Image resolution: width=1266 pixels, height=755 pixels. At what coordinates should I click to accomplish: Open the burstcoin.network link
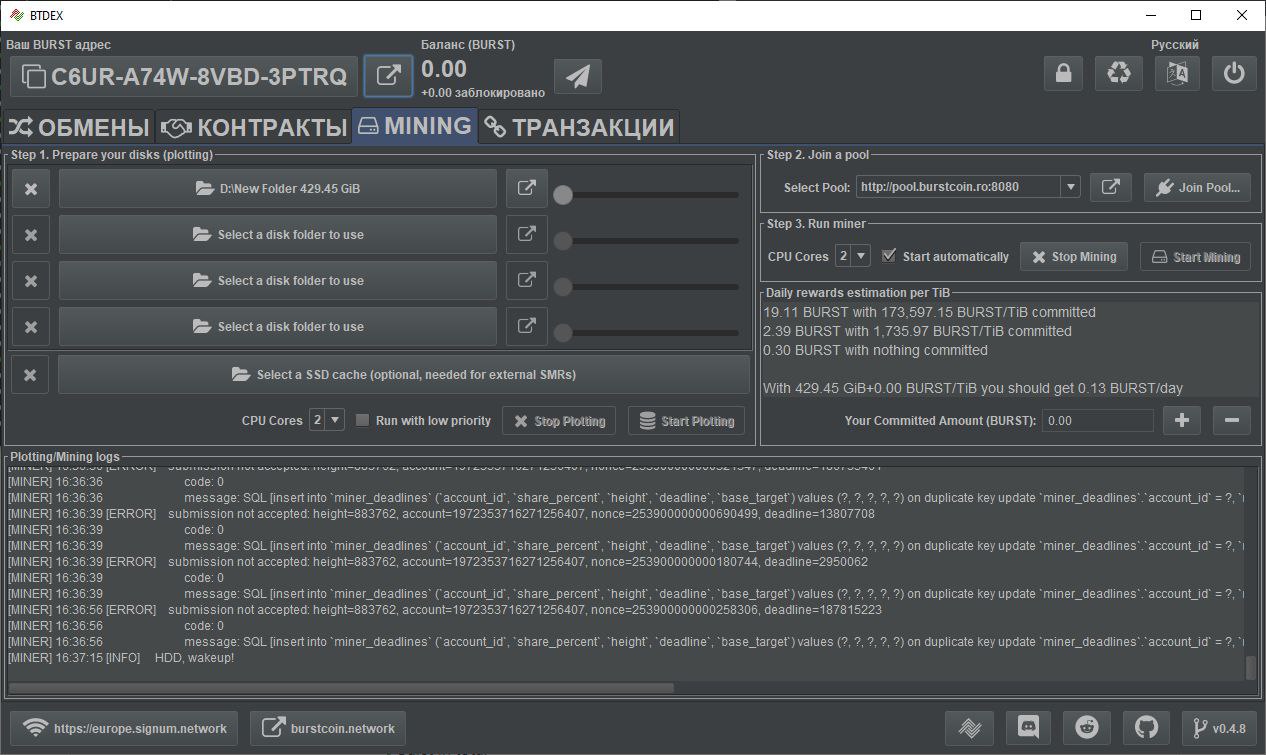328,728
